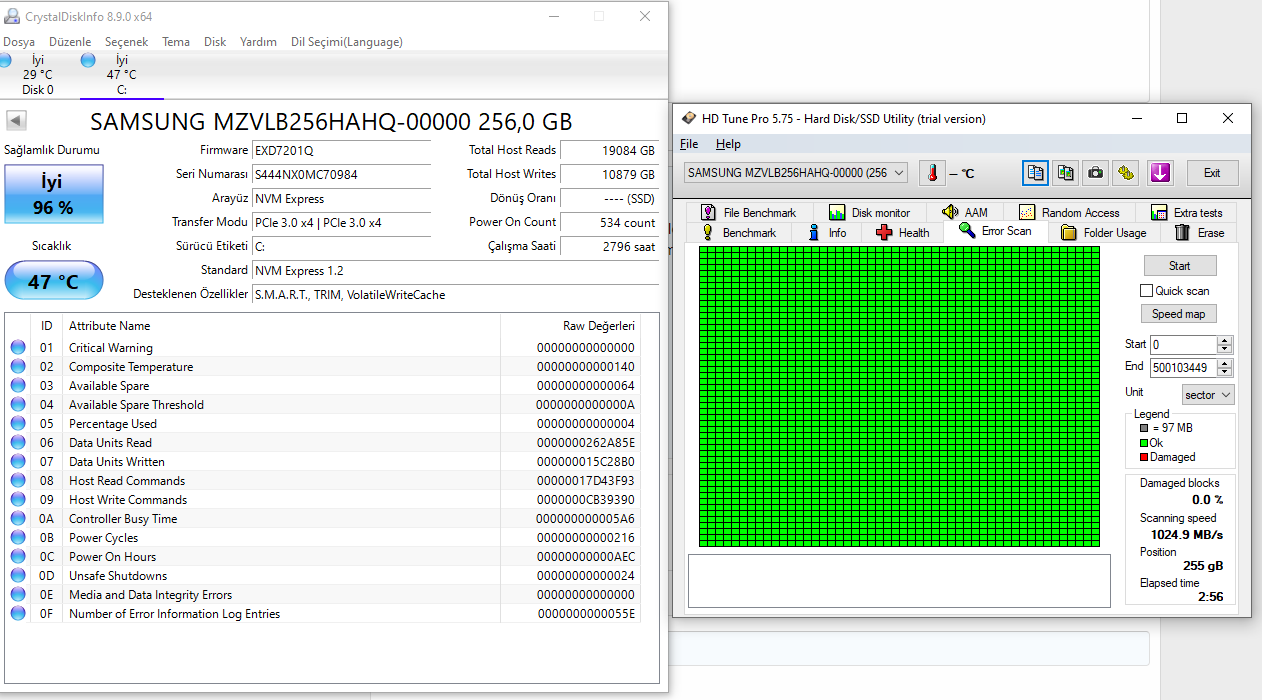Screen dimensions: 1262x700
Task: Click the left arrow disk navigation button
Action: 16,121
